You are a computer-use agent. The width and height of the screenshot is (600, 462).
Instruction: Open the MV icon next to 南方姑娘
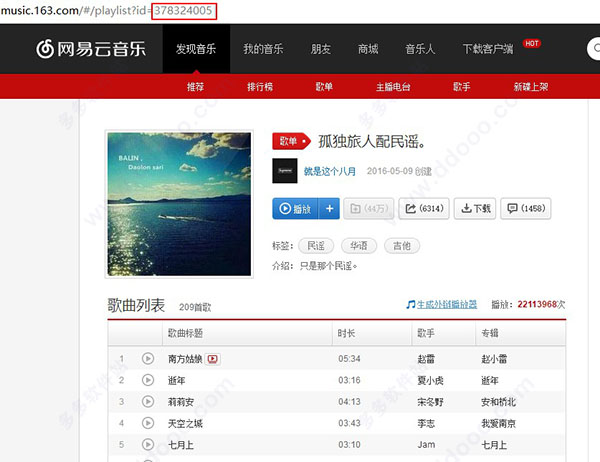[x=213, y=359]
